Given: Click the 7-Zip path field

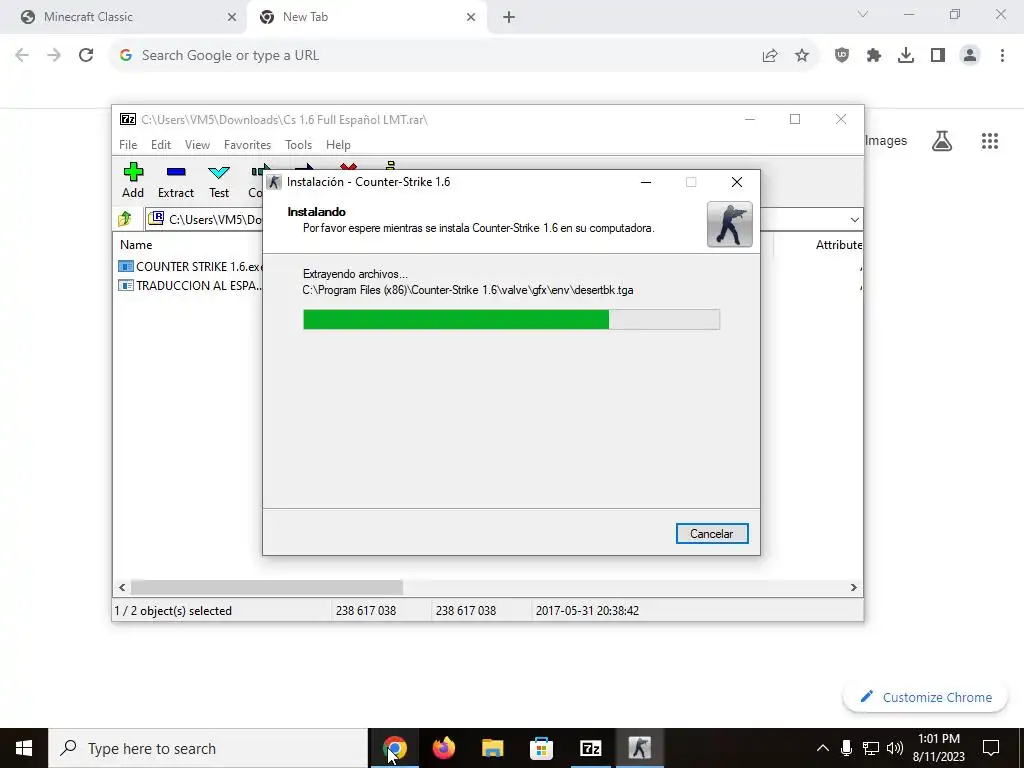Looking at the screenshot, I should [x=204, y=219].
